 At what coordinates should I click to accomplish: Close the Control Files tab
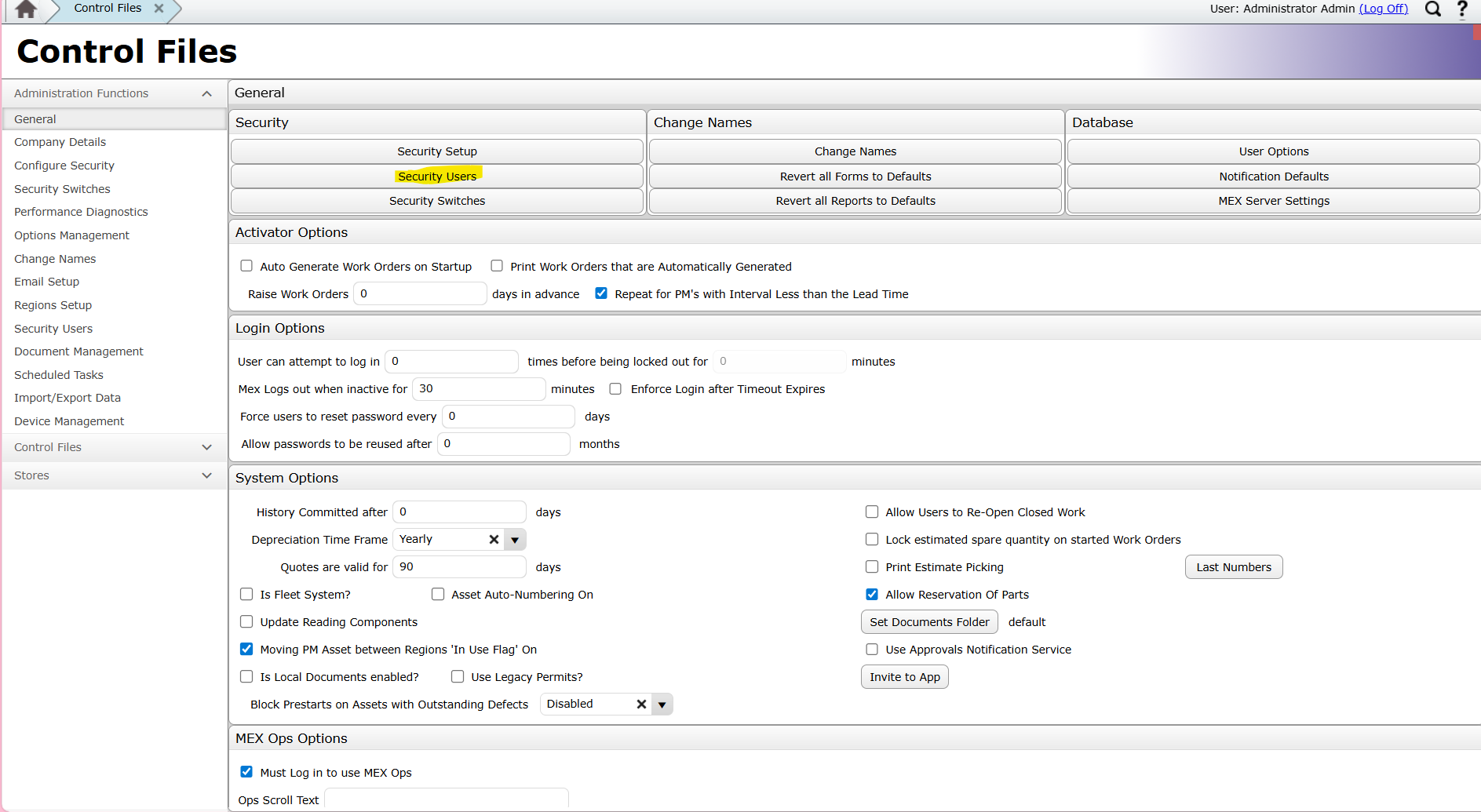(x=159, y=9)
